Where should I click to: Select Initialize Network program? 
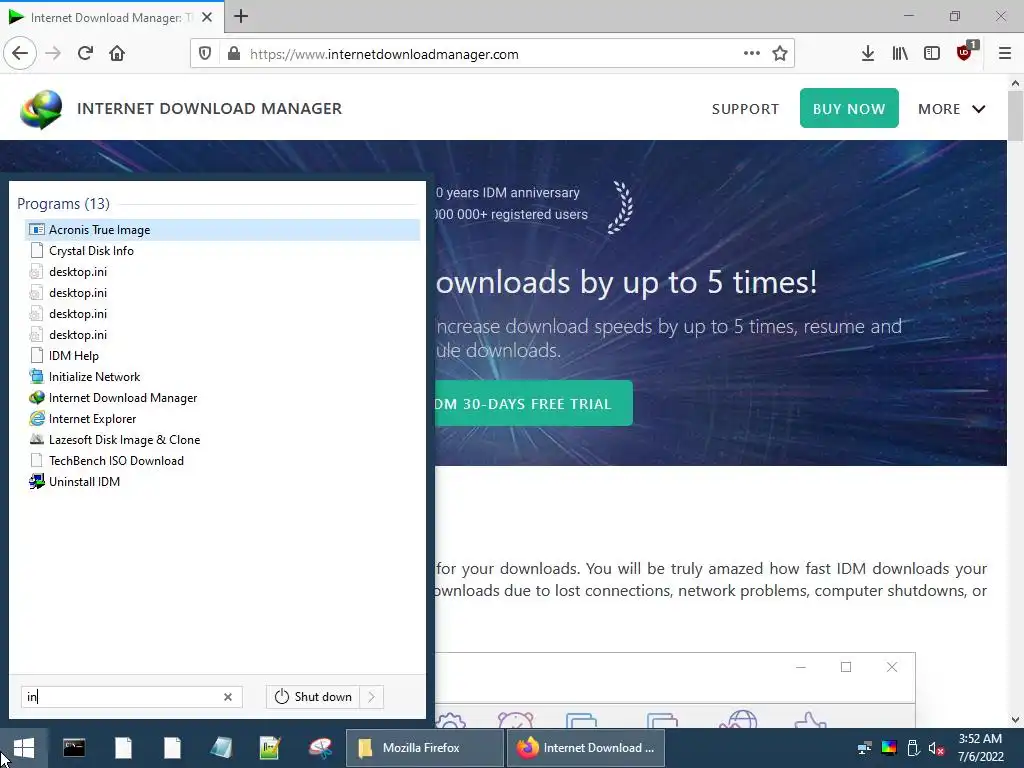click(x=223, y=377)
